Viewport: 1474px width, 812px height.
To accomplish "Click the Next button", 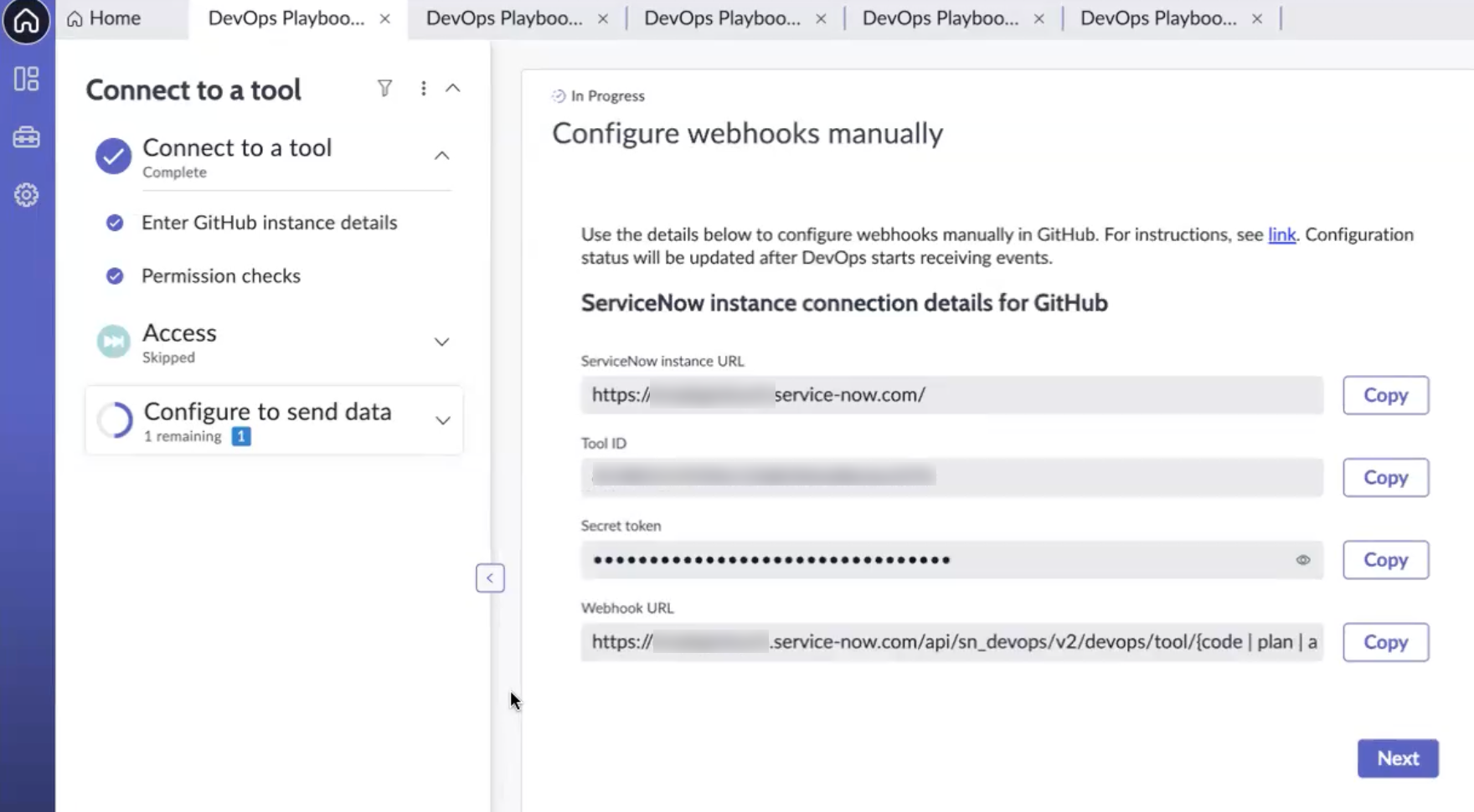I will coord(1398,758).
